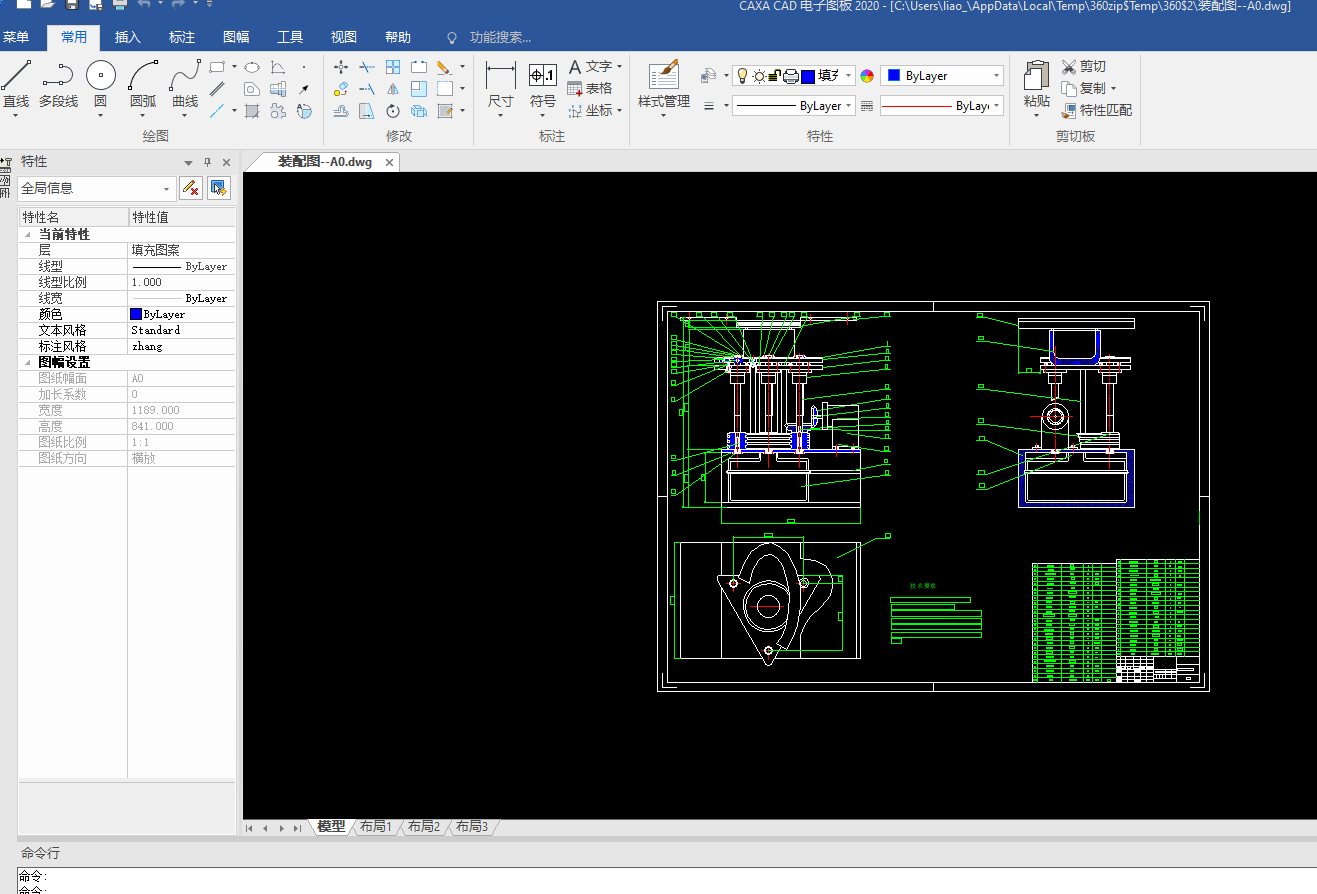Image resolution: width=1317 pixels, height=894 pixels.
Task: Open the layer dropdown showing 填充
Action: coord(794,76)
